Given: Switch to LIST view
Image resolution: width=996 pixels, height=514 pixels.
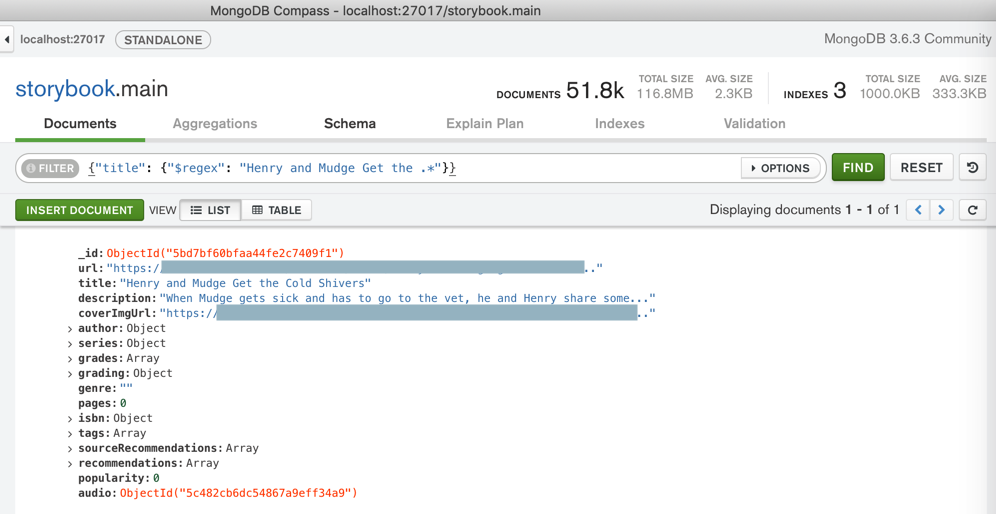Looking at the screenshot, I should (210, 210).
